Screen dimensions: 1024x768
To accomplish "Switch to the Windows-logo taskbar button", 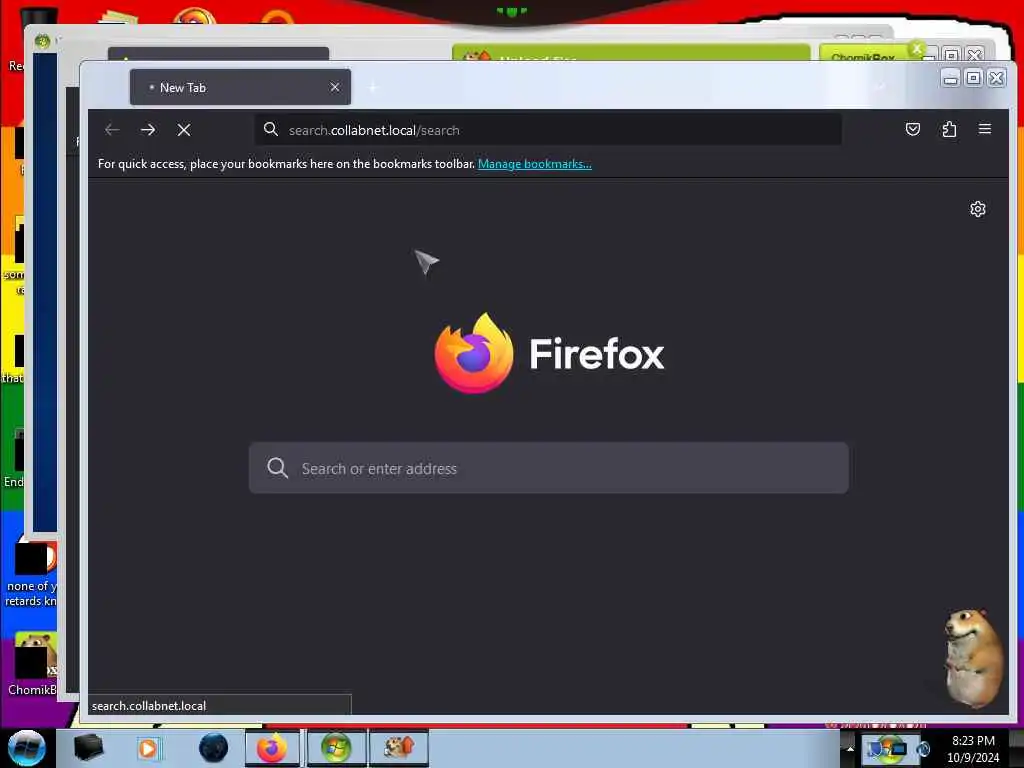I will click(x=336, y=748).
